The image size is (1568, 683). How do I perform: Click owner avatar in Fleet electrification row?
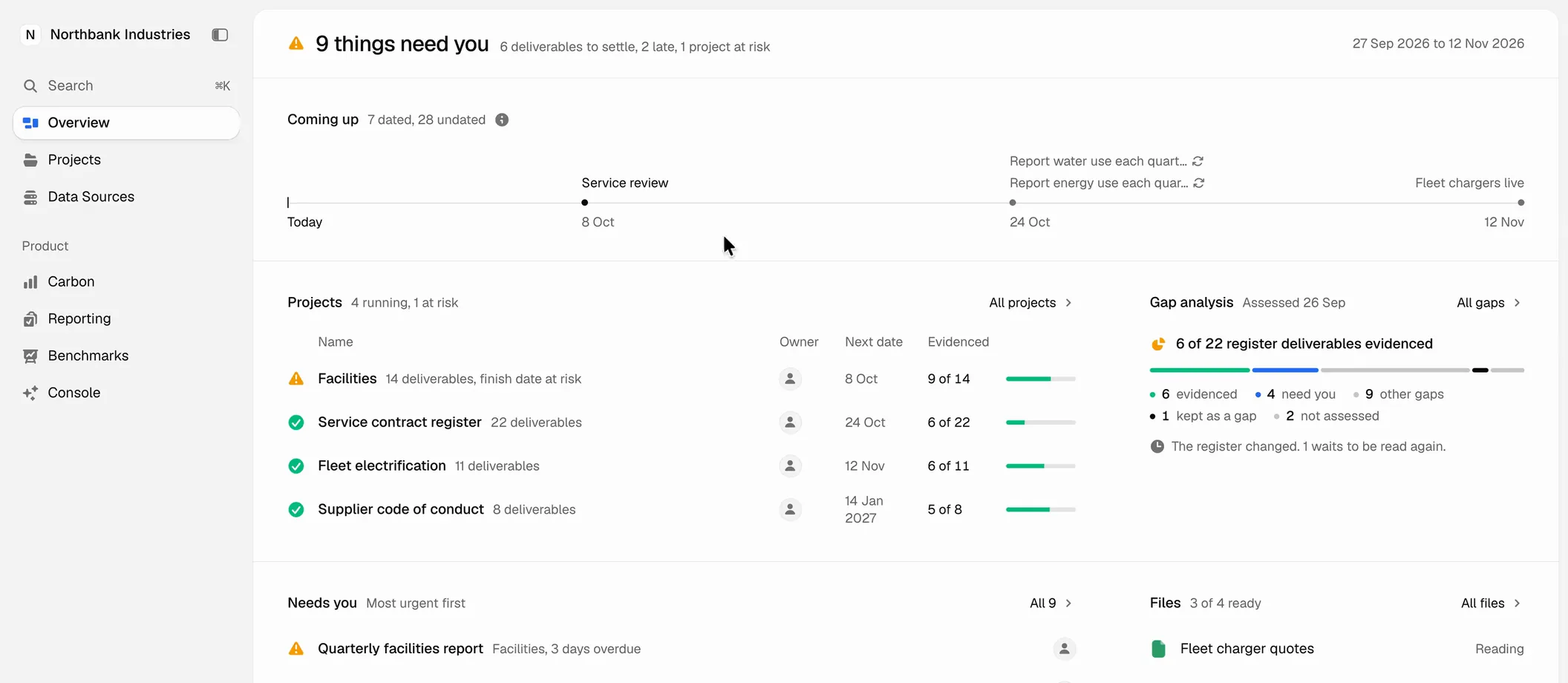(x=790, y=466)
